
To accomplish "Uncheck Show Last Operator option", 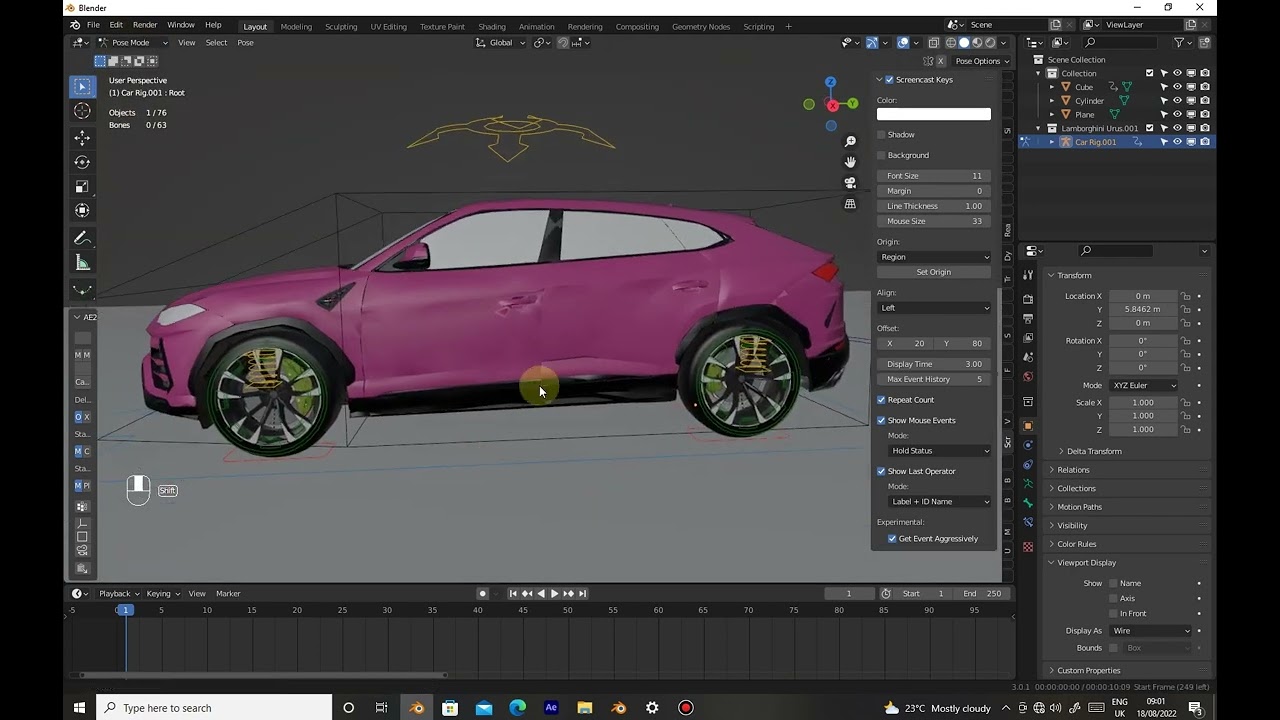I will (x=881, y=471).
